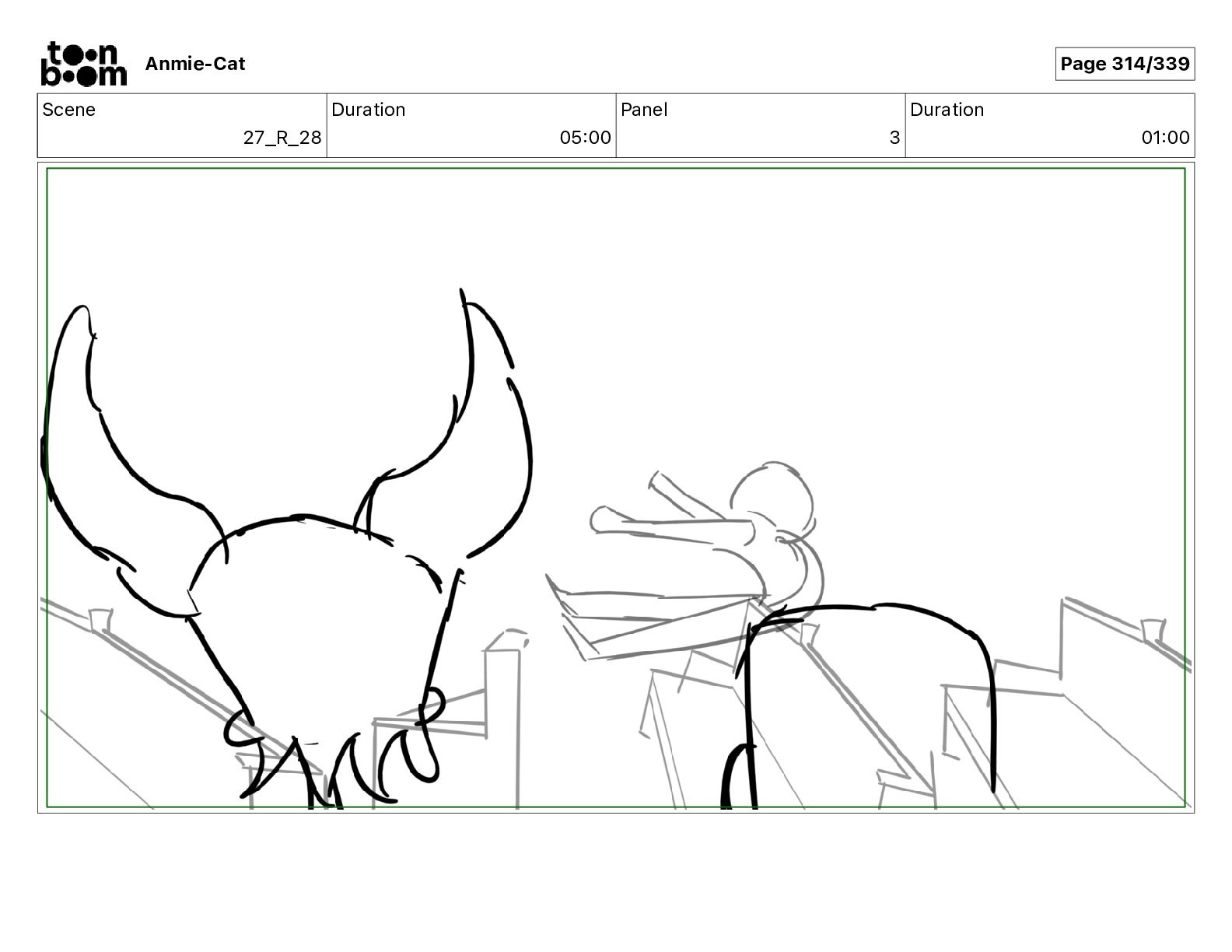The width and height of the screenshot is (1232, 952).
Task: Click the 'Page 314/339' page indicator
Action: pyautogui.click(x=1125, y=64)
